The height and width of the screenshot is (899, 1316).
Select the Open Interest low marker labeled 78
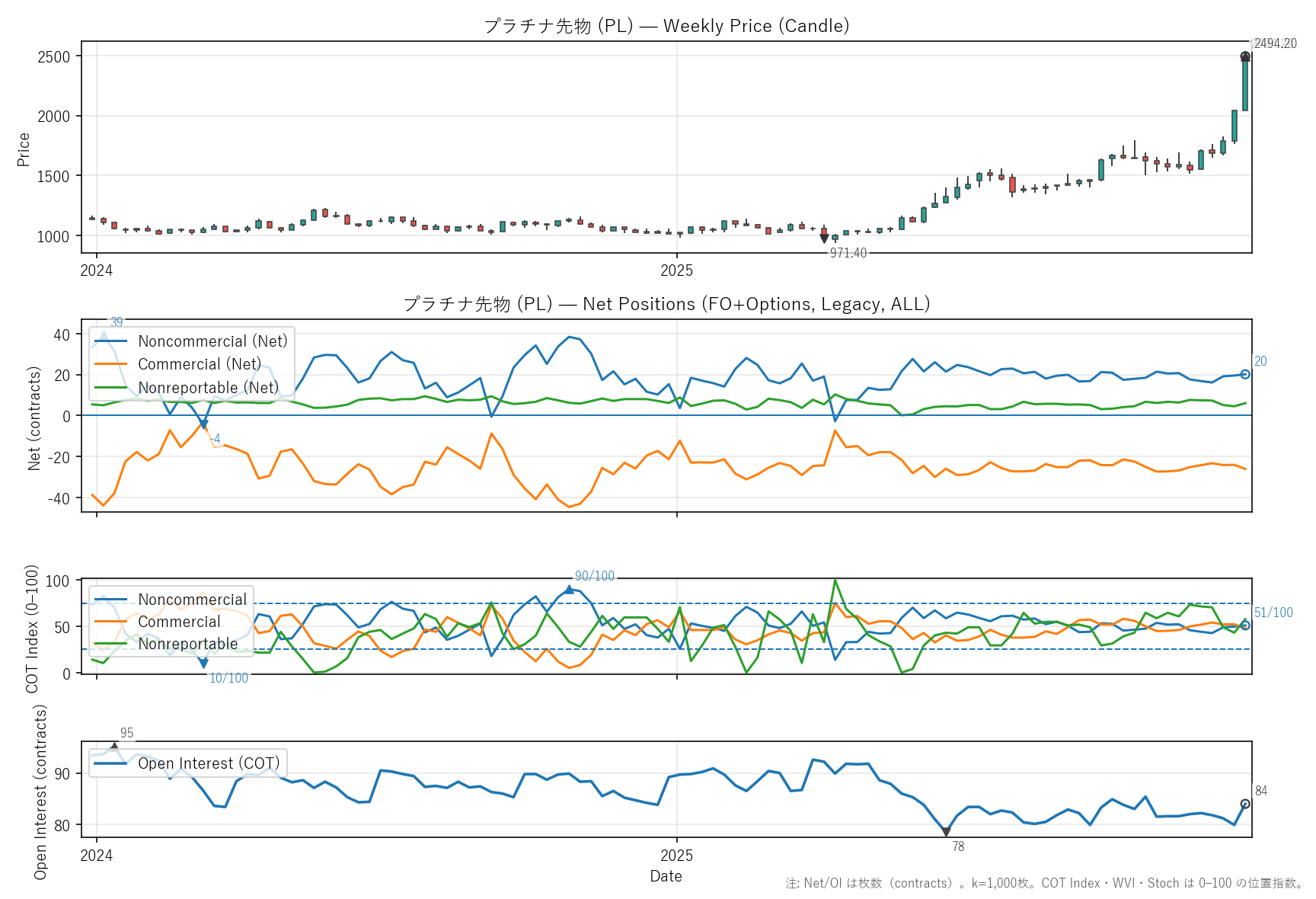tap(946, 832)
